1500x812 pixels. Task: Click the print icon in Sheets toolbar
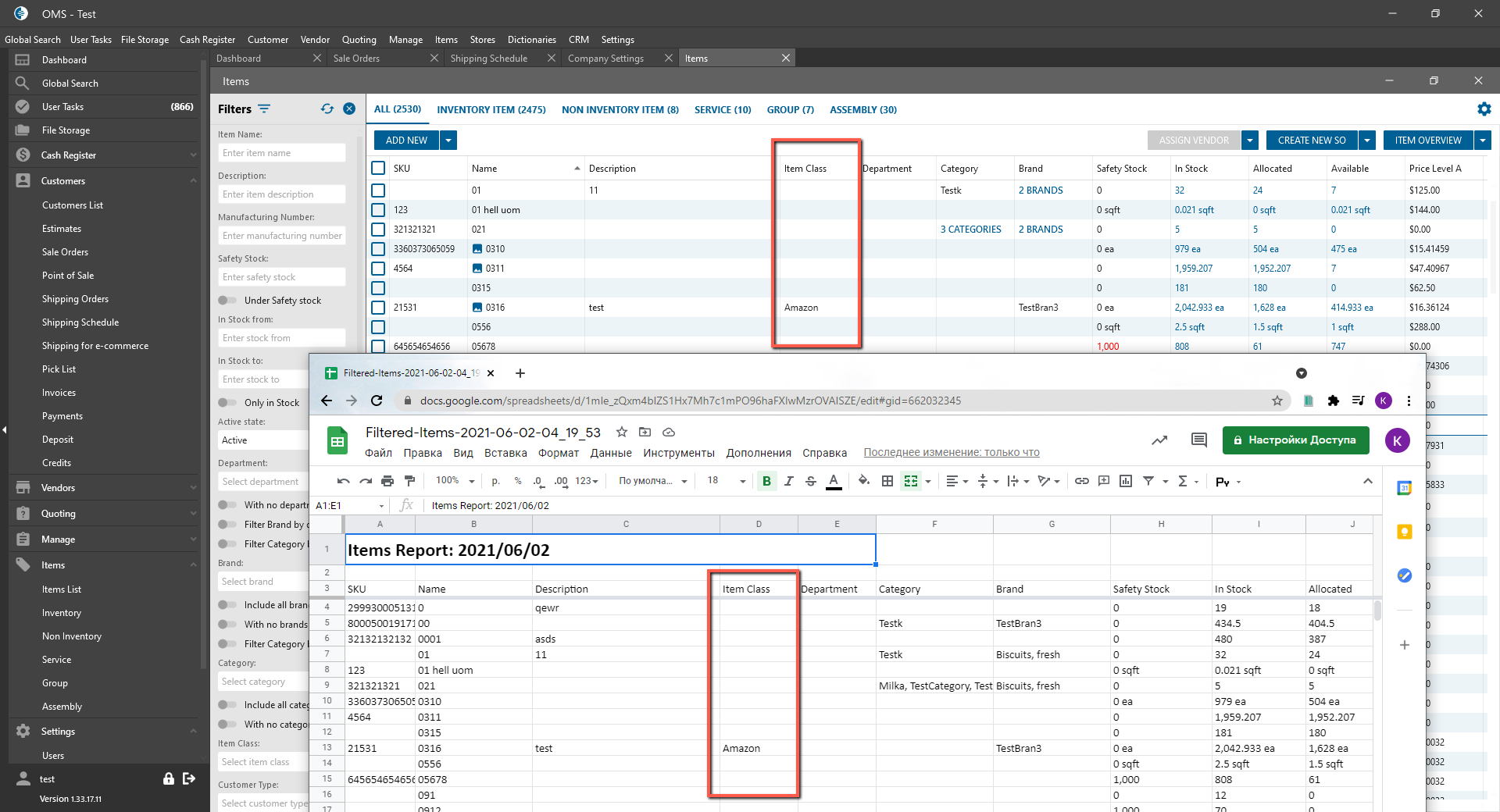[387, 481]
